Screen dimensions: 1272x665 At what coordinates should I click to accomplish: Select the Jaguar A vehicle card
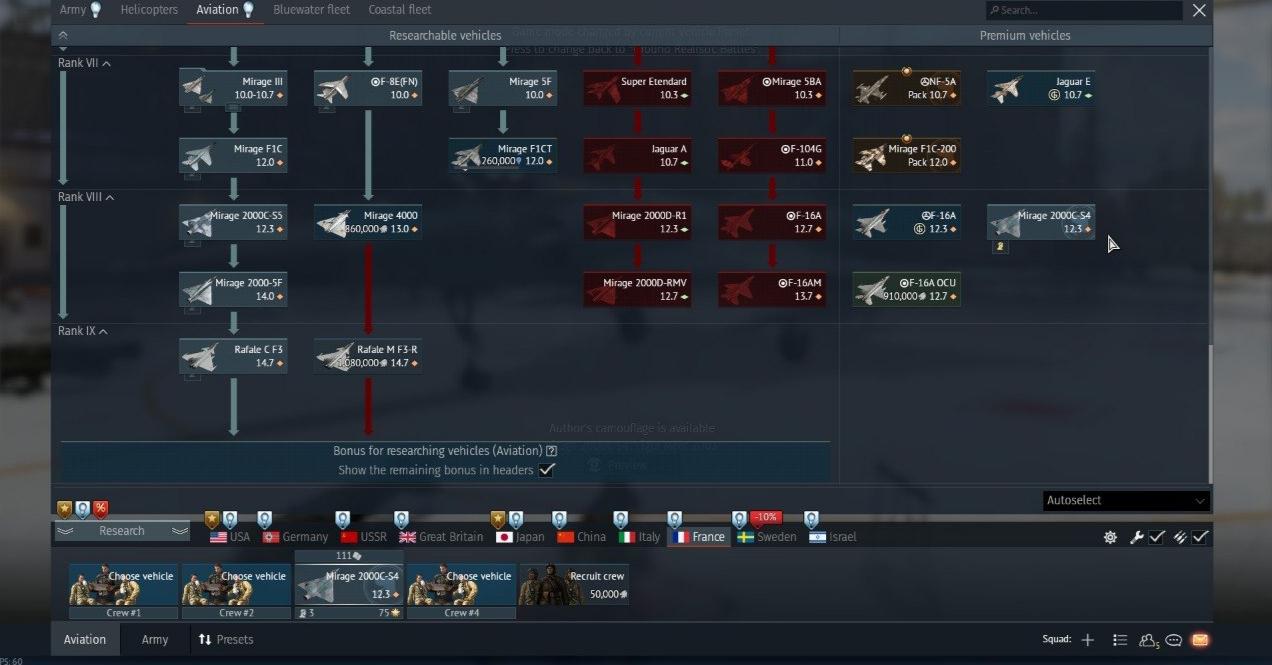[x=638, y=155]
